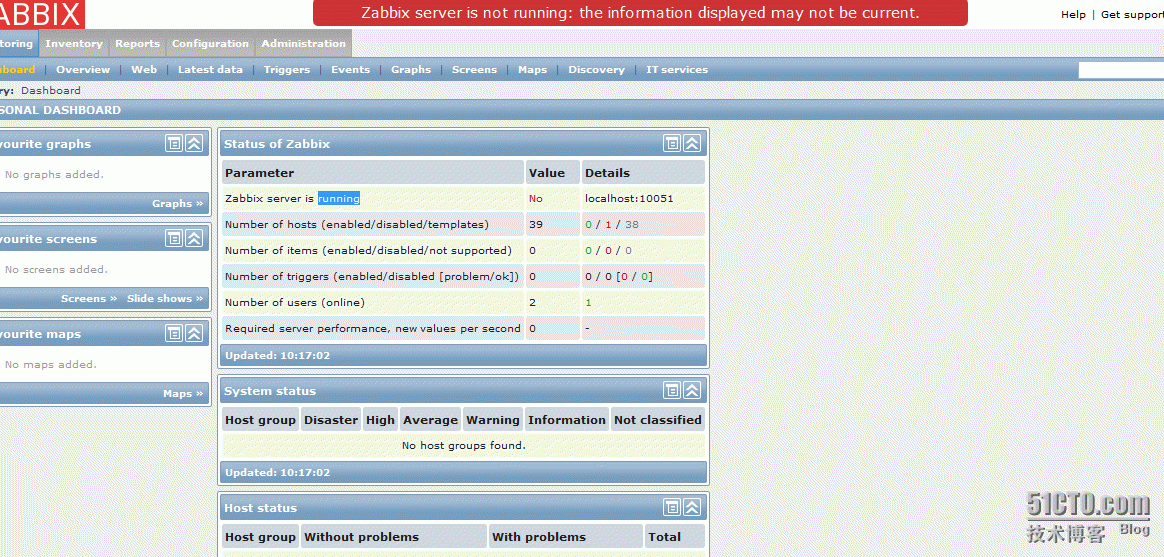Go to Screens submenu item

coord(474,70)
